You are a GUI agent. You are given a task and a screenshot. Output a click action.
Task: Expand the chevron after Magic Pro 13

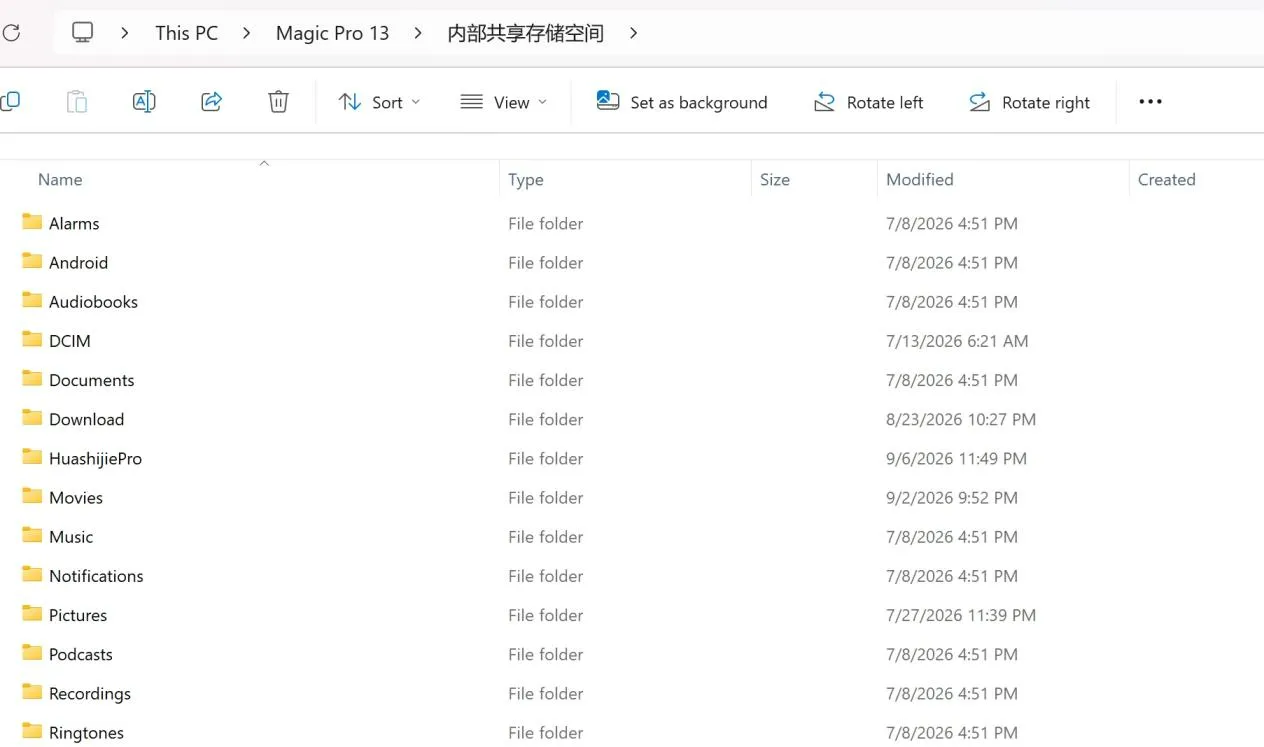pyautogui.click(x=418, y=33)
